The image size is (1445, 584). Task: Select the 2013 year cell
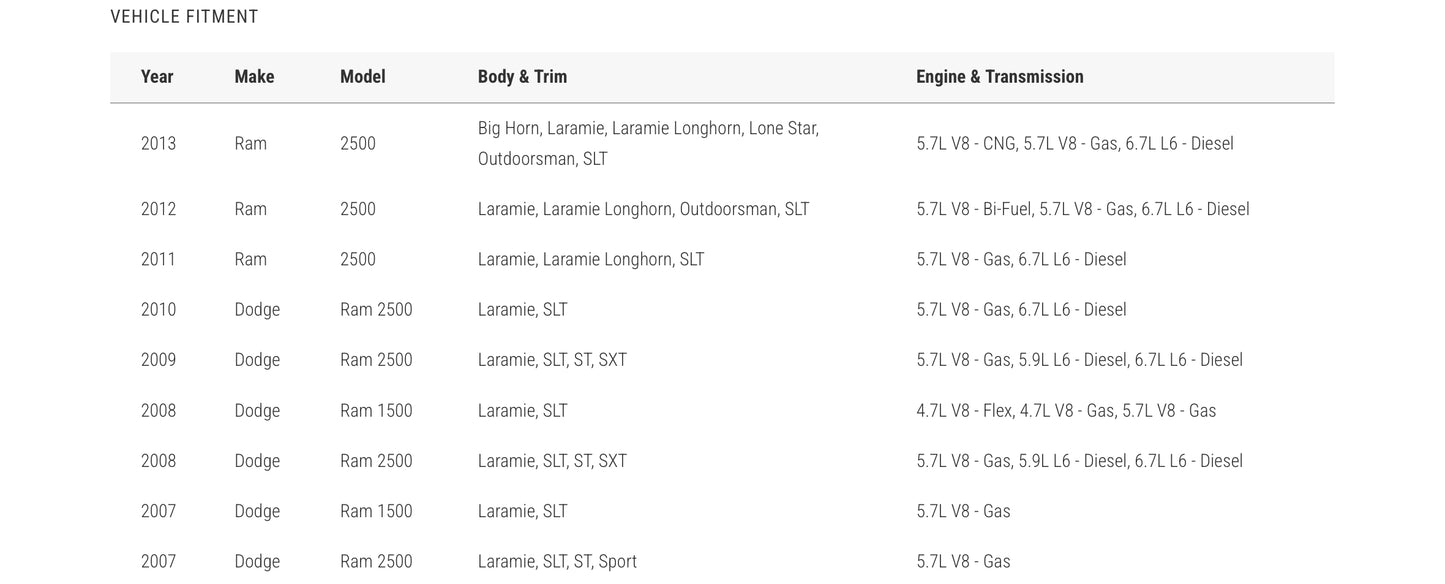(x=158, y=144)
